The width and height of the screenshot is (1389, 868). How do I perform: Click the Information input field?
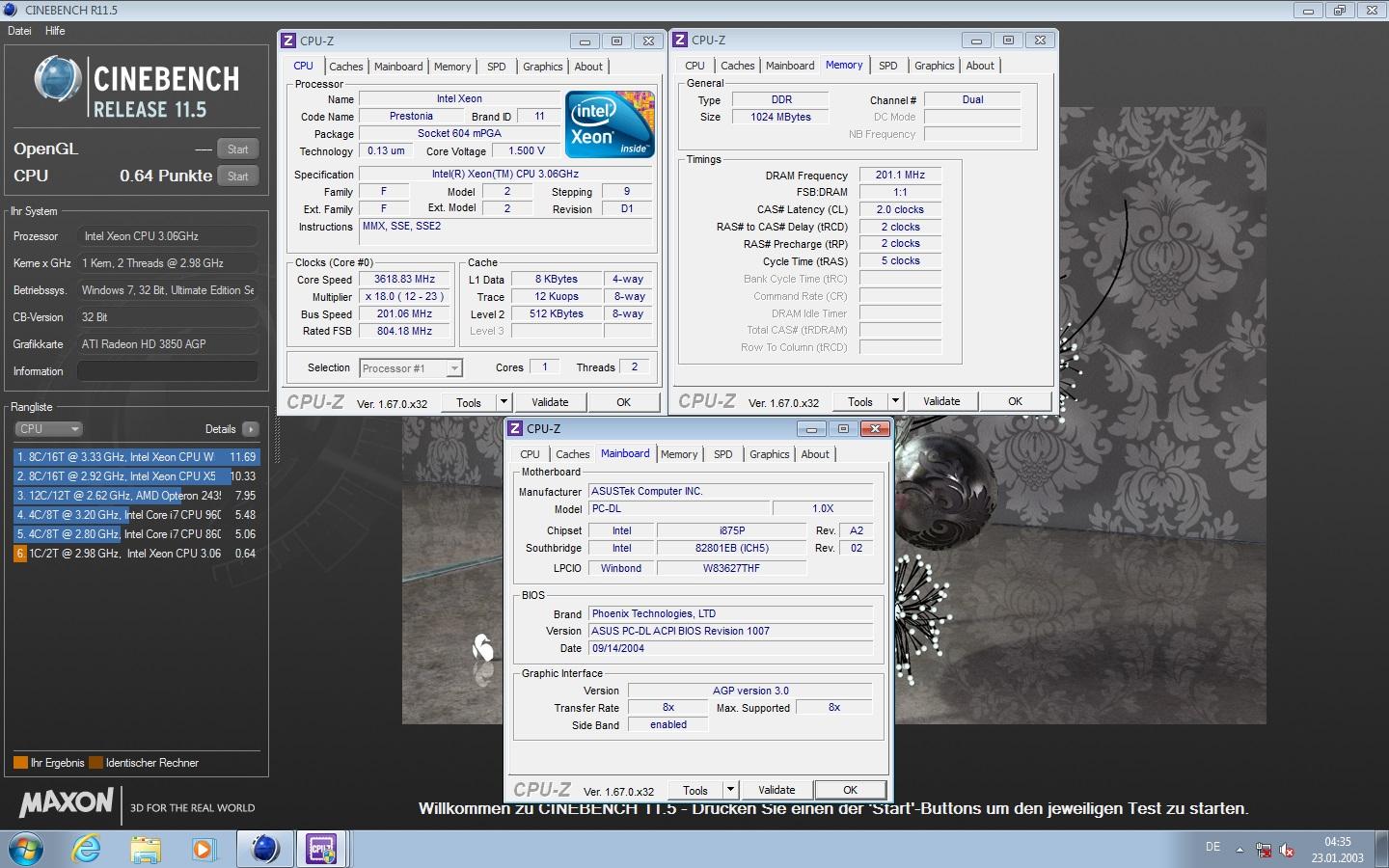(x=167, y=371)
